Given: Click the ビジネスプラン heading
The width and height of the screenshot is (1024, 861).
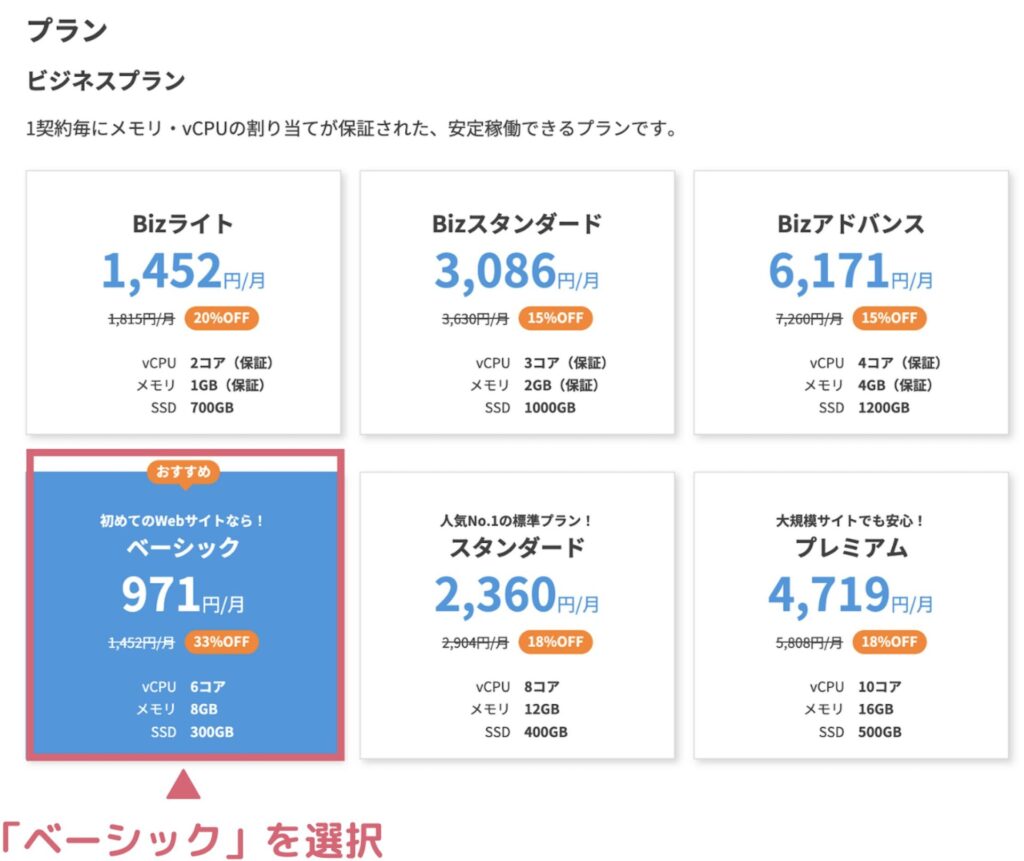Looking at the screenshot, I should pos(106,80).
